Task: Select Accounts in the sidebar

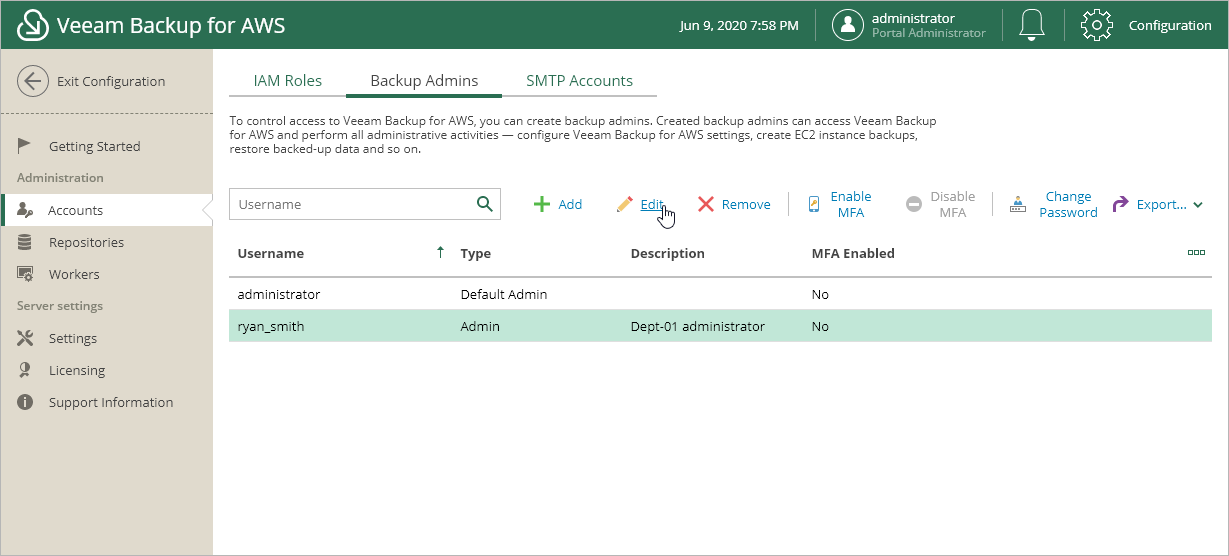Action: coord(75,210)
